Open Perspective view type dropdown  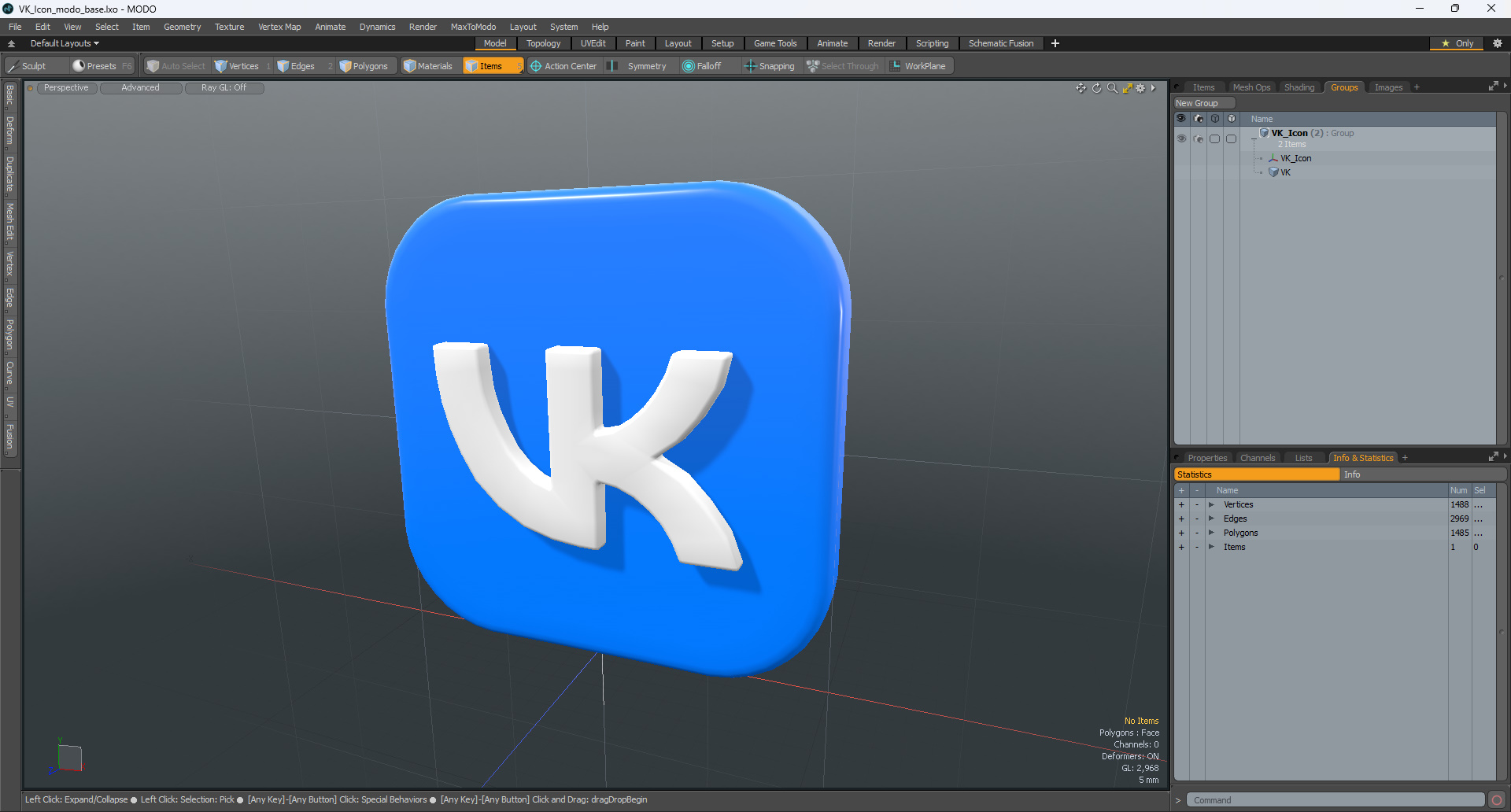[x=66, y=88]
